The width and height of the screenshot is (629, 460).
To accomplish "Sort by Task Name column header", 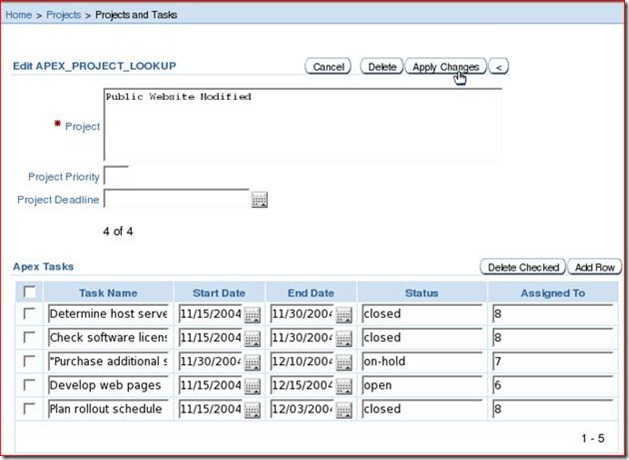I will click(108, 293).
